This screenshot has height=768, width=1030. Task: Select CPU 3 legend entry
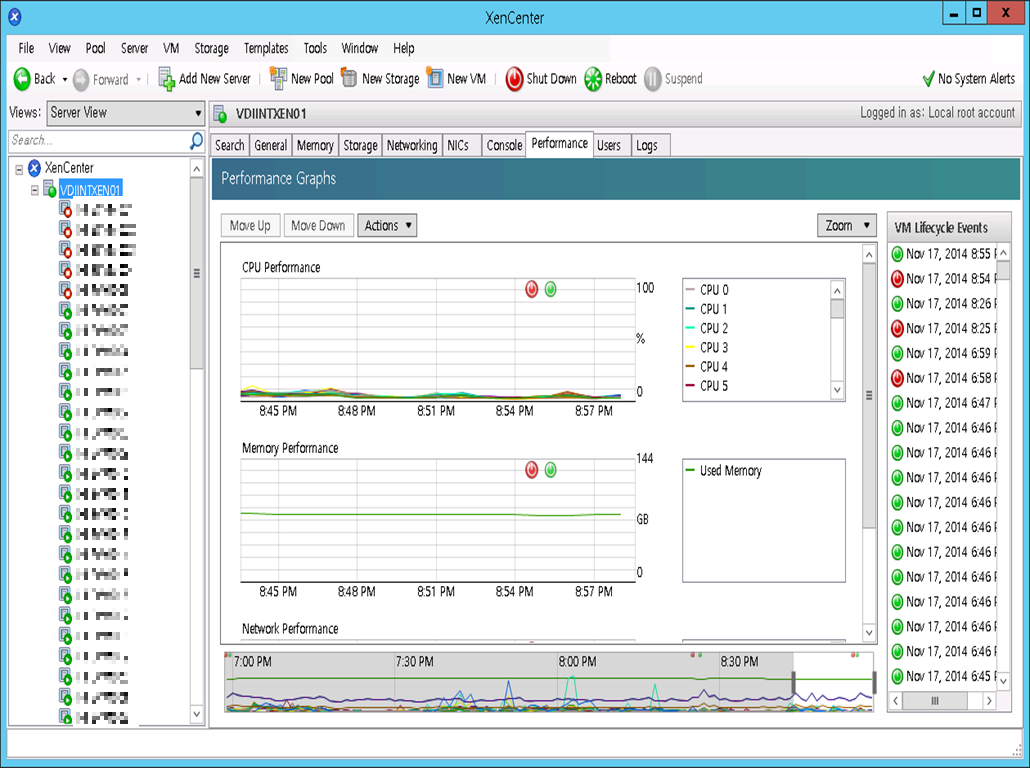click(707, 347)
